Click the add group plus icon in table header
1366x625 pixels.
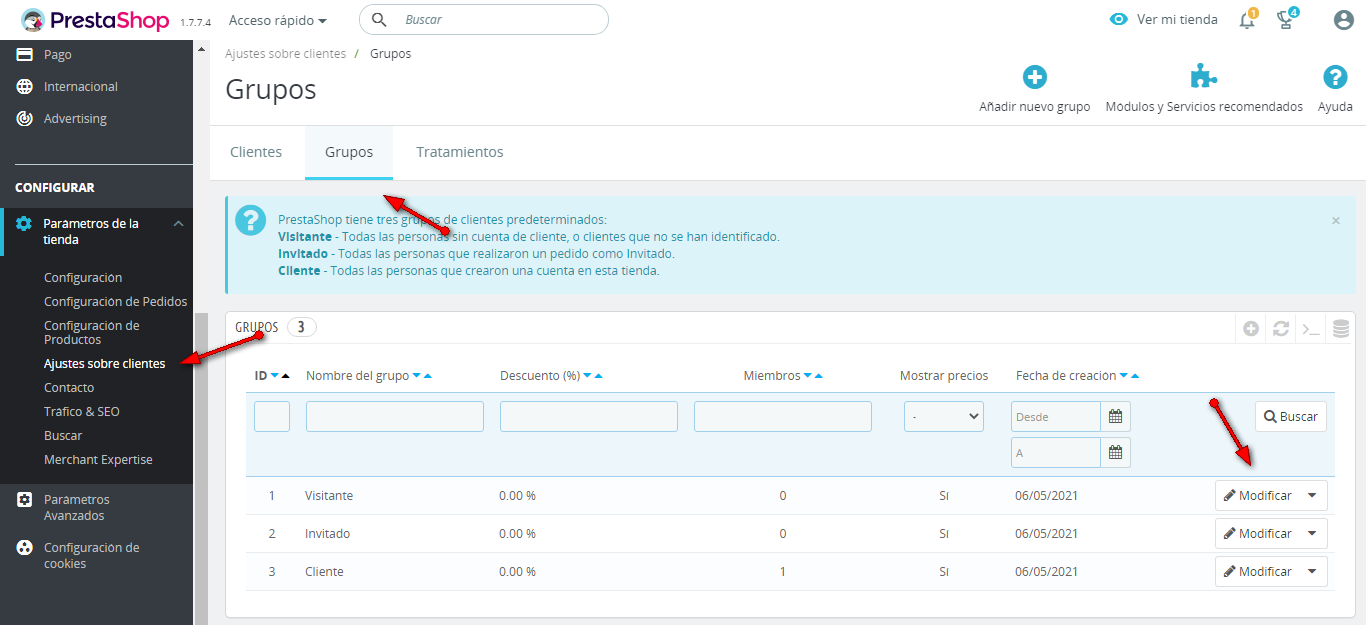[x=1251, y=328]
